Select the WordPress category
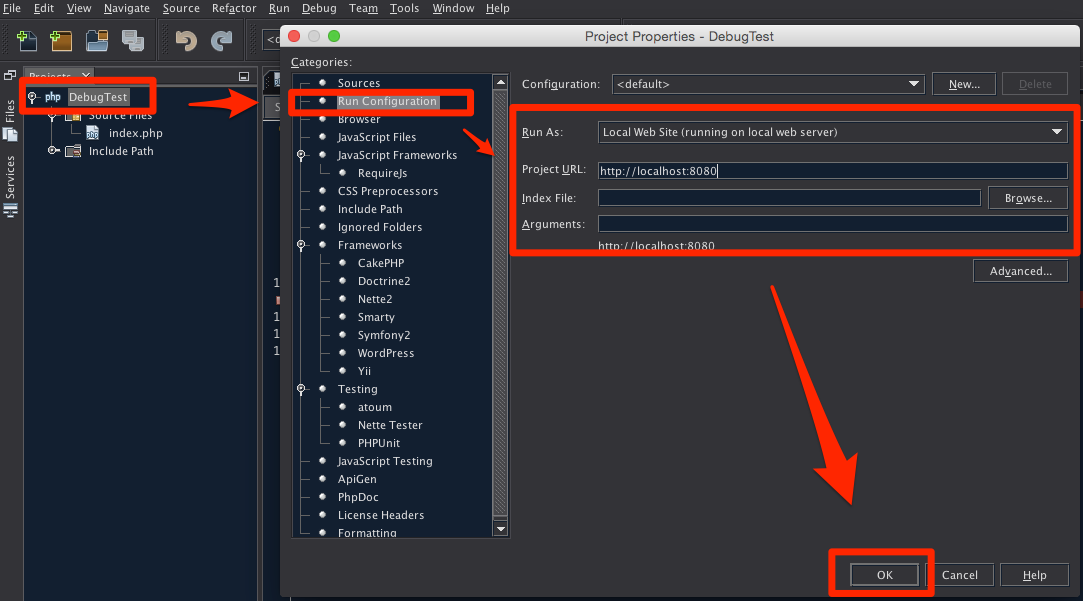This screenshot has width=1083, height=601. [385, 352]
